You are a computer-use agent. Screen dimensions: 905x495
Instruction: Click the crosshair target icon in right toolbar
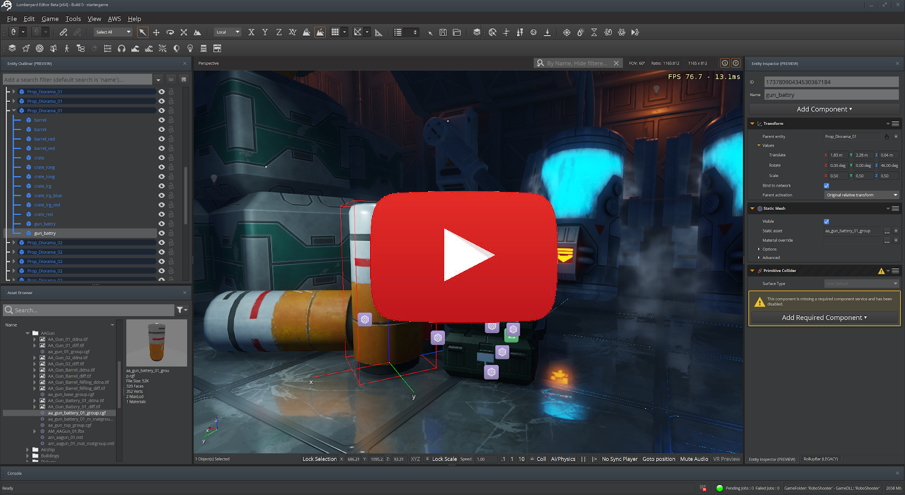point(566,32)
